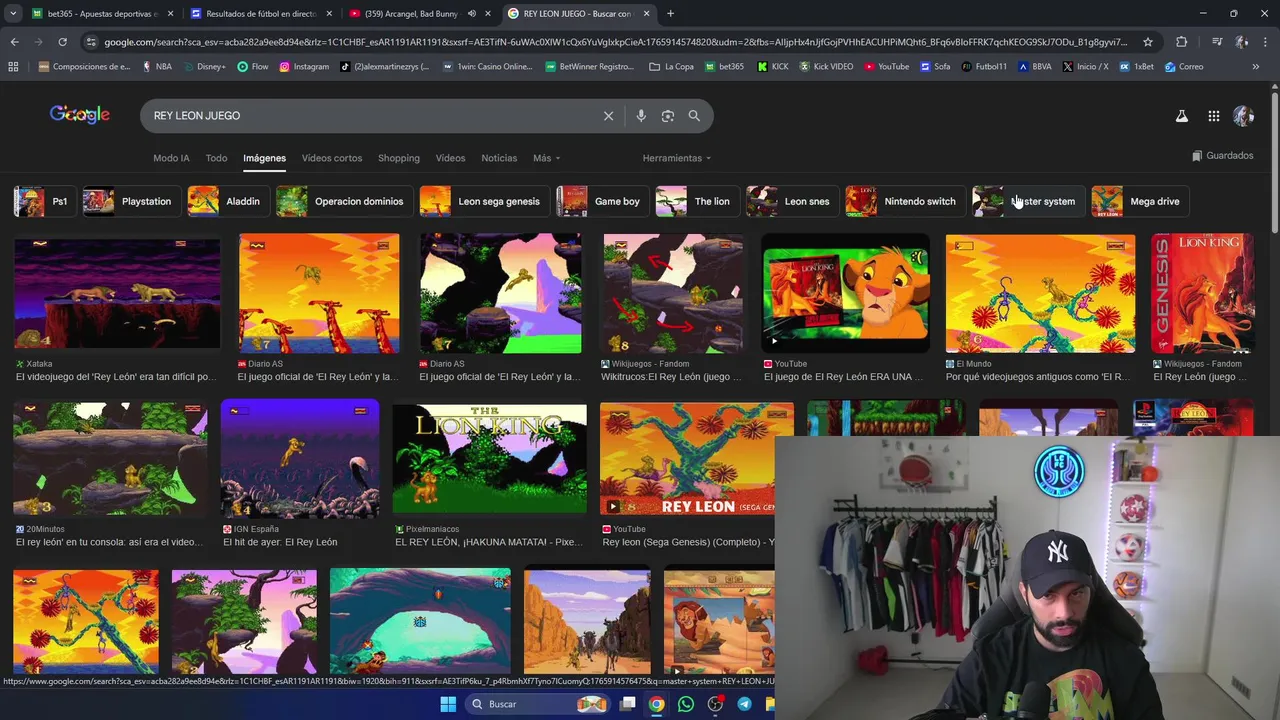Click the browser address bar URL
This screenshot has width=1280, height=720.
pyautogui.click(x=615, y=42)
